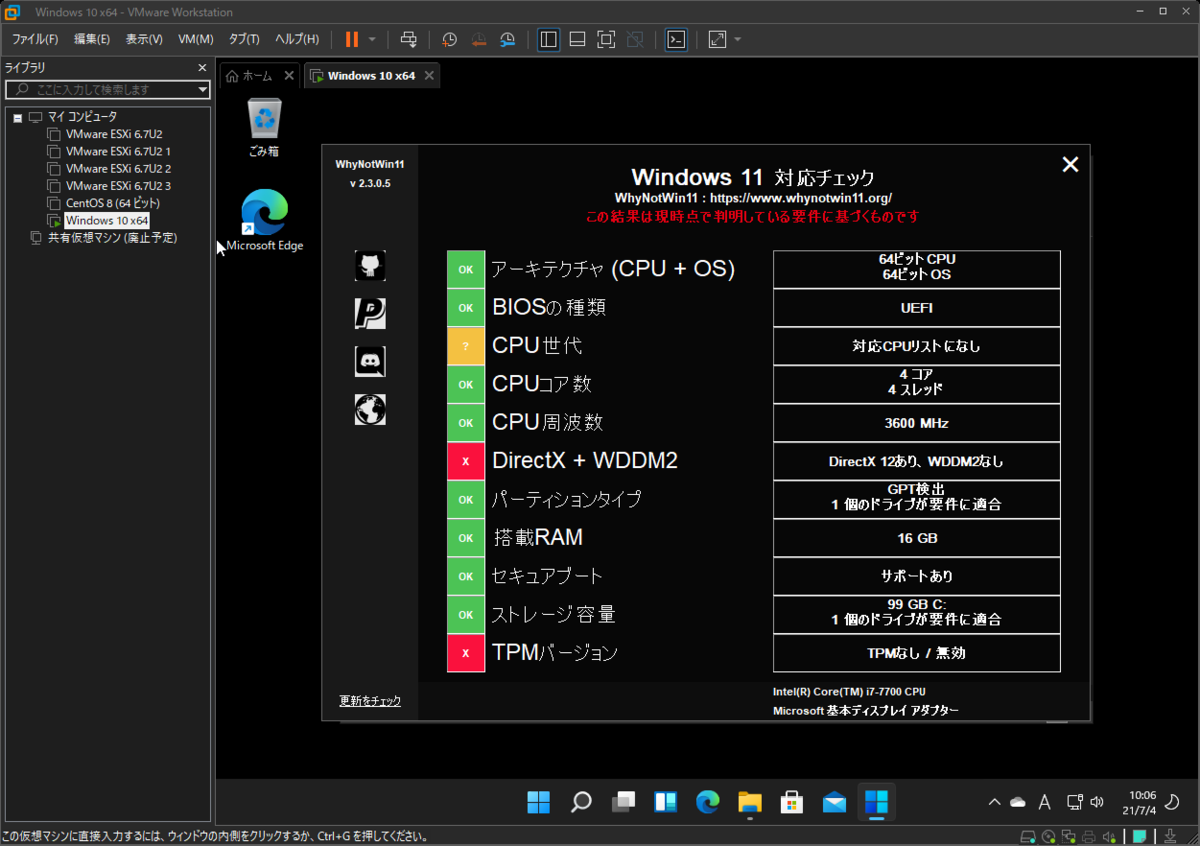Open File Explorer from the taskbar
Screen dimensions: 1200x846
(750, 801)
